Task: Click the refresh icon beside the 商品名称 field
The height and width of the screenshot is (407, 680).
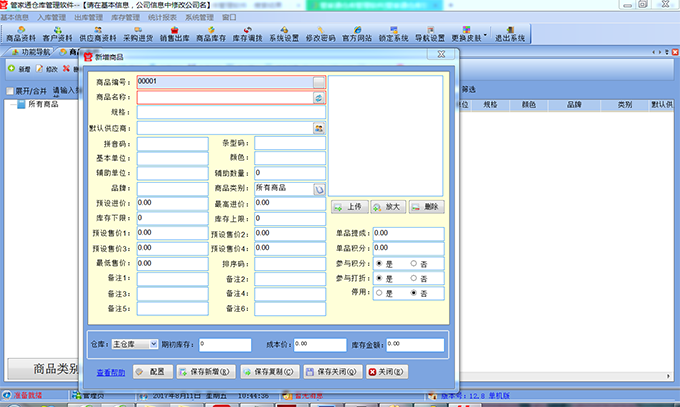Action: [x=319, y=98]
